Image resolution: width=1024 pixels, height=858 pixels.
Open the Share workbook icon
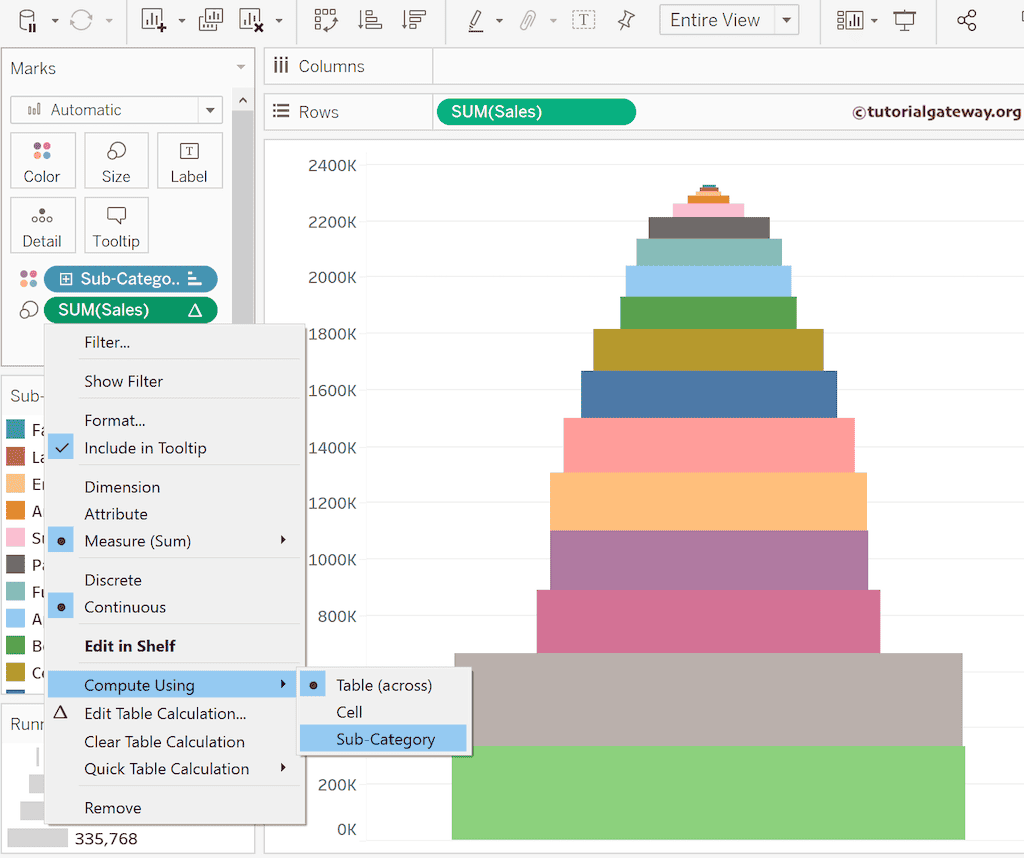[966, 20]
